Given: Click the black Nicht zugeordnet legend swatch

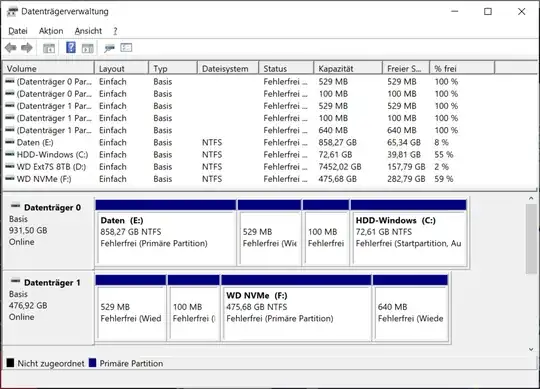Looking at the screenshot, I should coord(10,363).
